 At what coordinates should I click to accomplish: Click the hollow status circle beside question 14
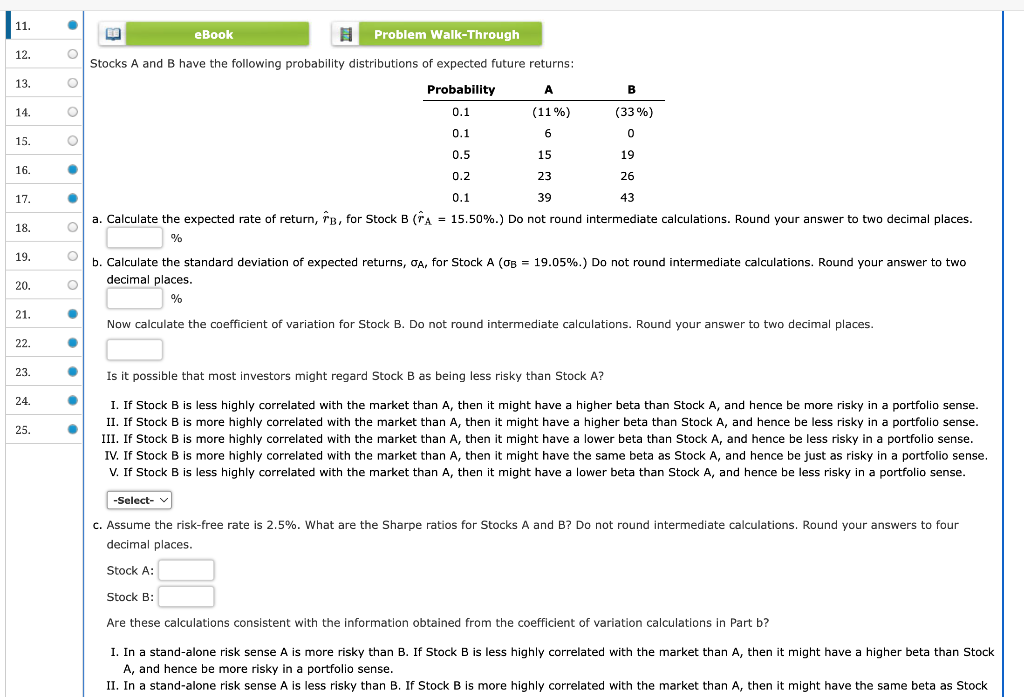pos(70,111)
